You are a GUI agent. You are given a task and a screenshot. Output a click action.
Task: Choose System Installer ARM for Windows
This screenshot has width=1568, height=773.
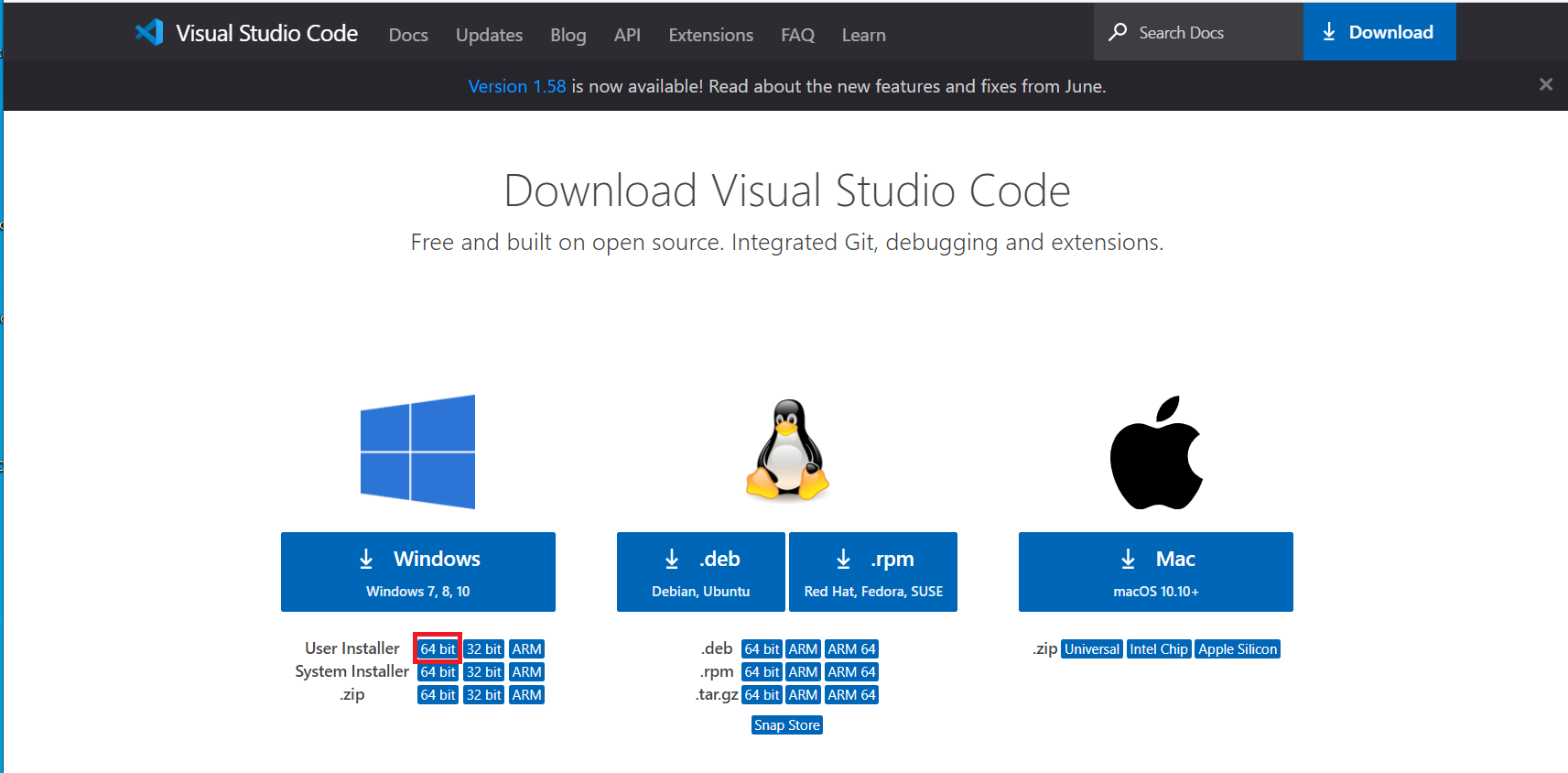tap(526, 671)
